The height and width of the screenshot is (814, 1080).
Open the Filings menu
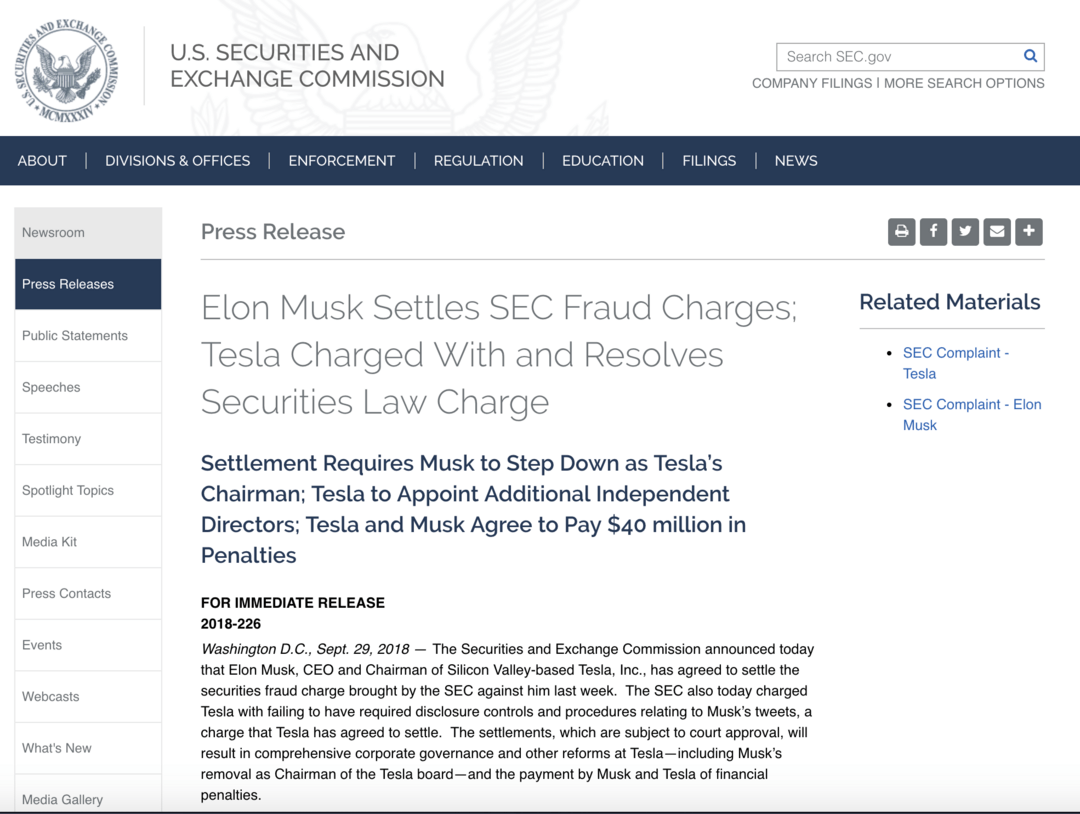click(709, 161)
